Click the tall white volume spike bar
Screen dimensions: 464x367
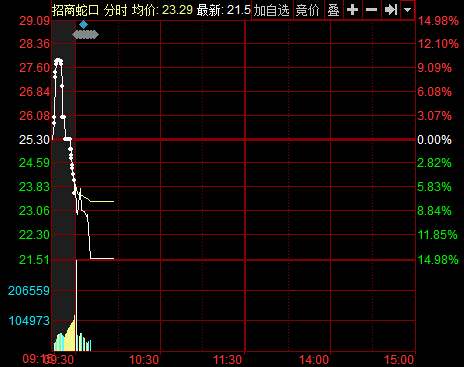click(x=77, y=305)
